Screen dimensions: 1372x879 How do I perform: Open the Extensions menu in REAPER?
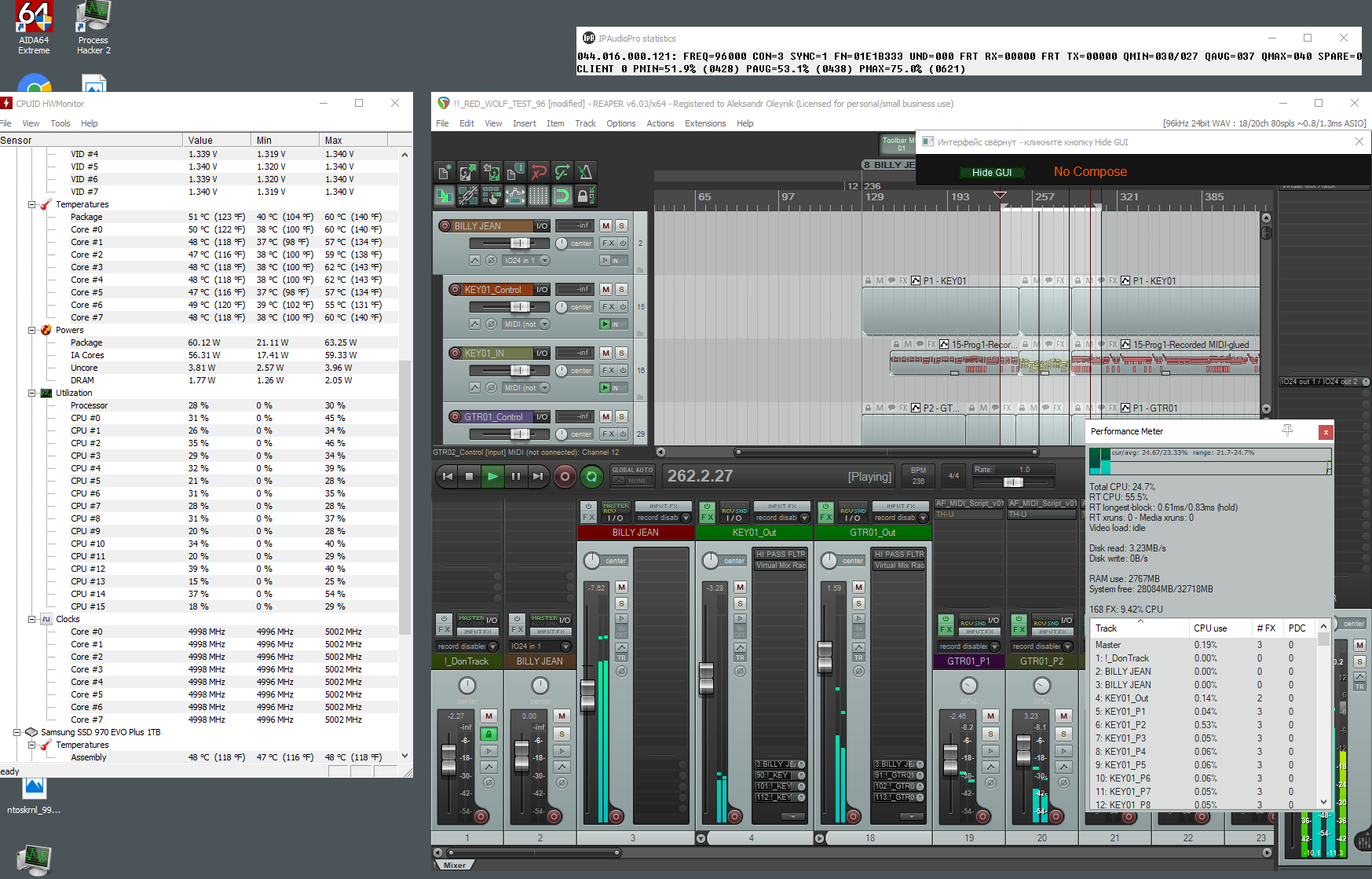[705, 123]
